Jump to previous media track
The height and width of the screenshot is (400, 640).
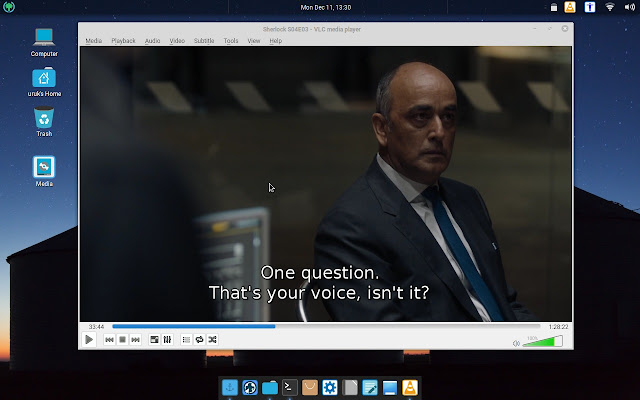[109, 340]
